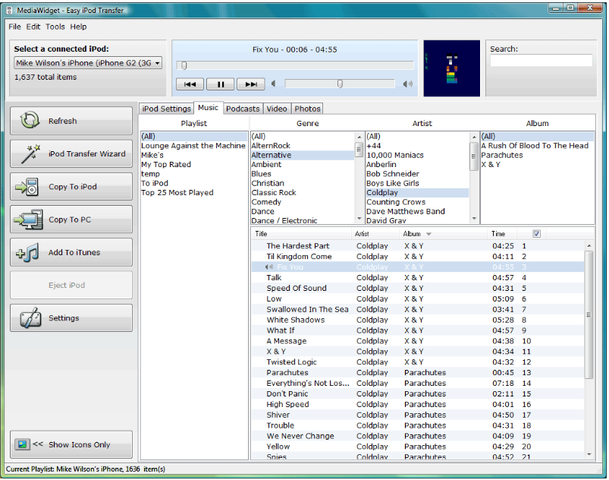Open the Edit menu

point(33,27)
